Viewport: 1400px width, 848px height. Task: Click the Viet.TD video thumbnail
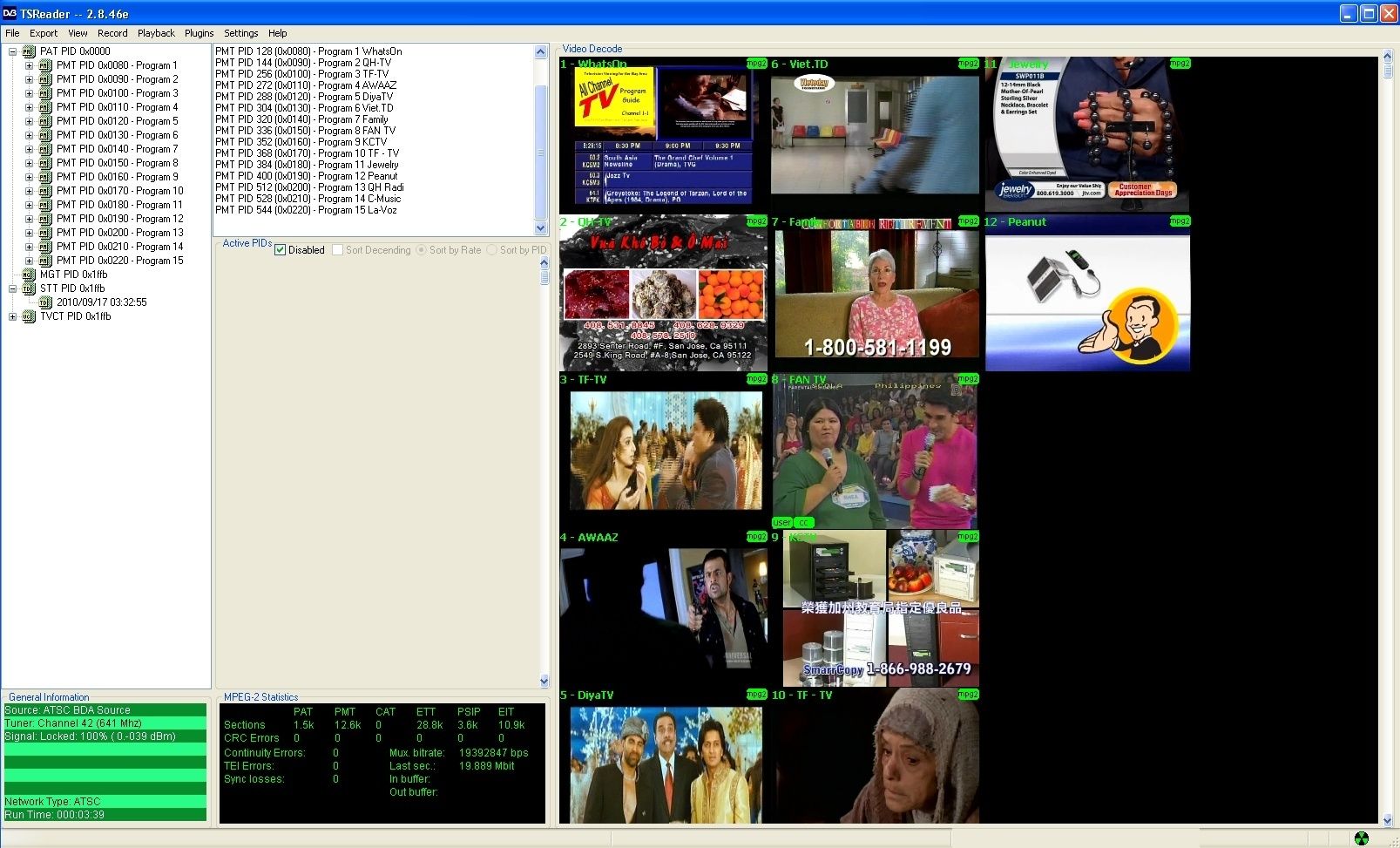tap(875, 135)
